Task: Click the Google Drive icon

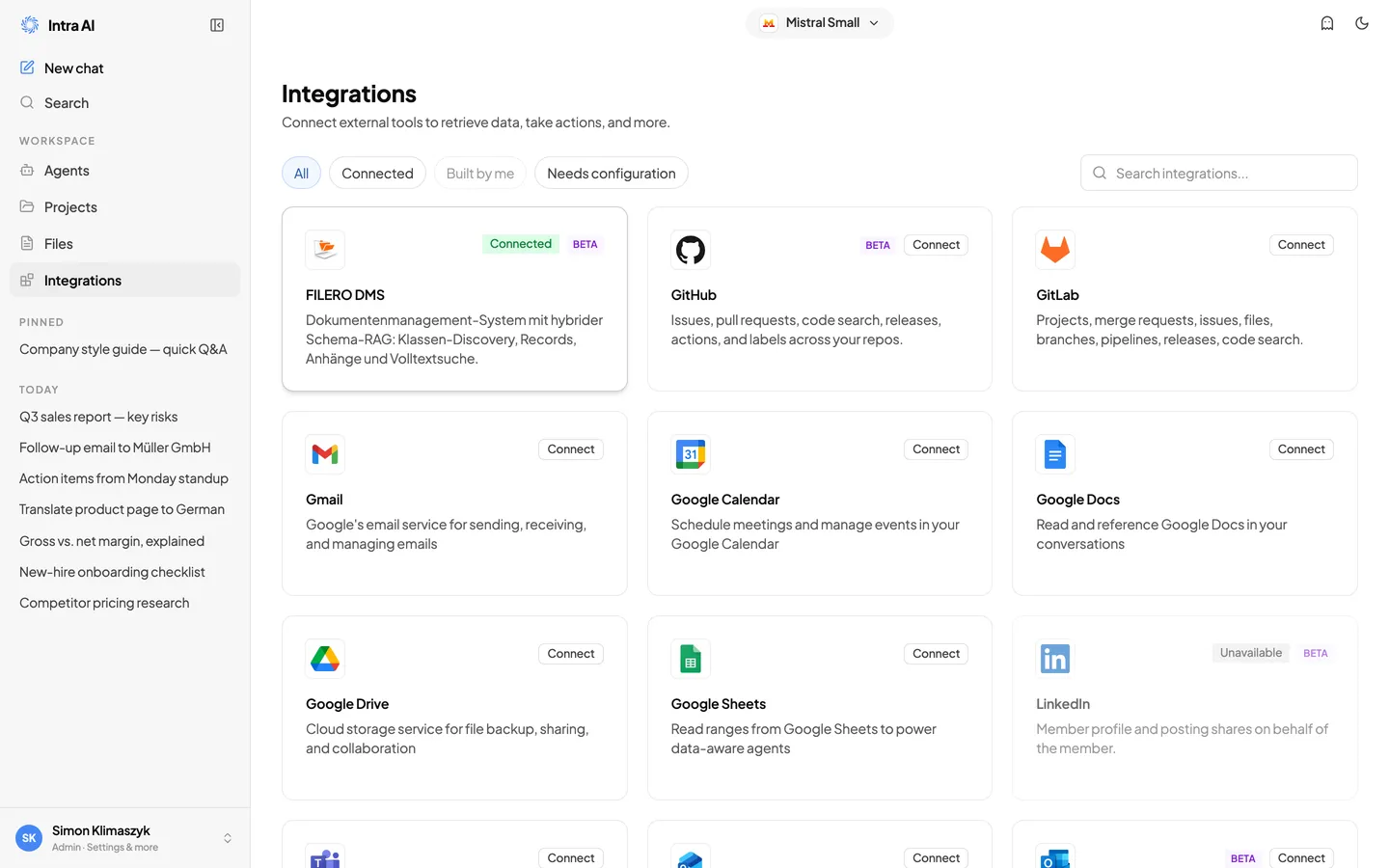Action: click(x=325, y=659)
